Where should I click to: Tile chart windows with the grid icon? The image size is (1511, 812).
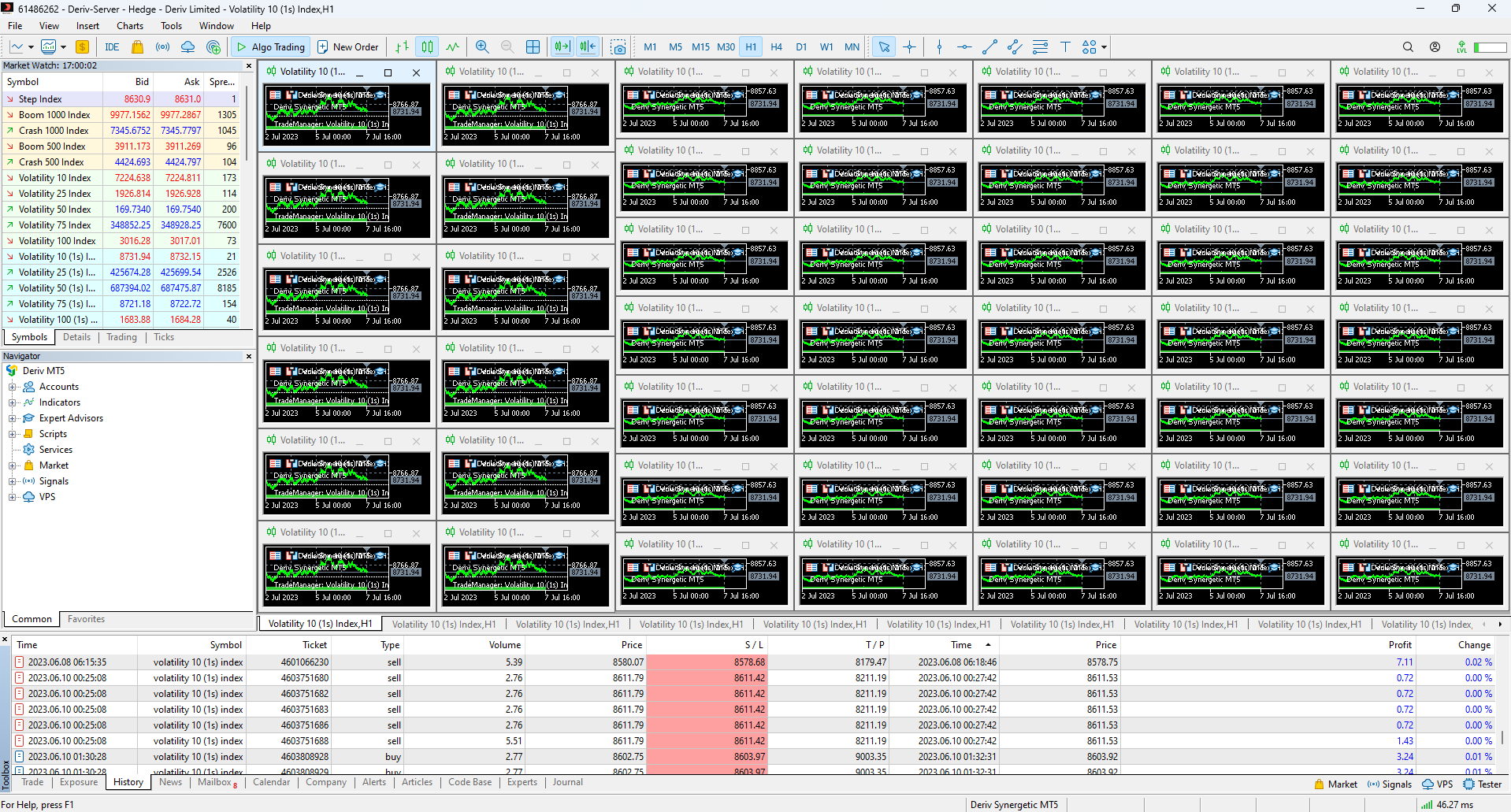(533, 47)
